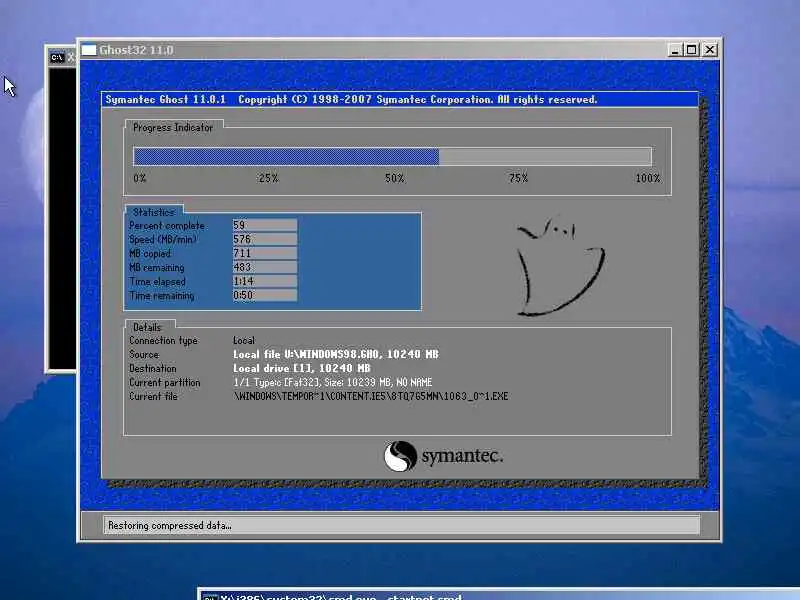Click the 100% progress scale mark
The image size is (800, 600).
pos(647,178)
